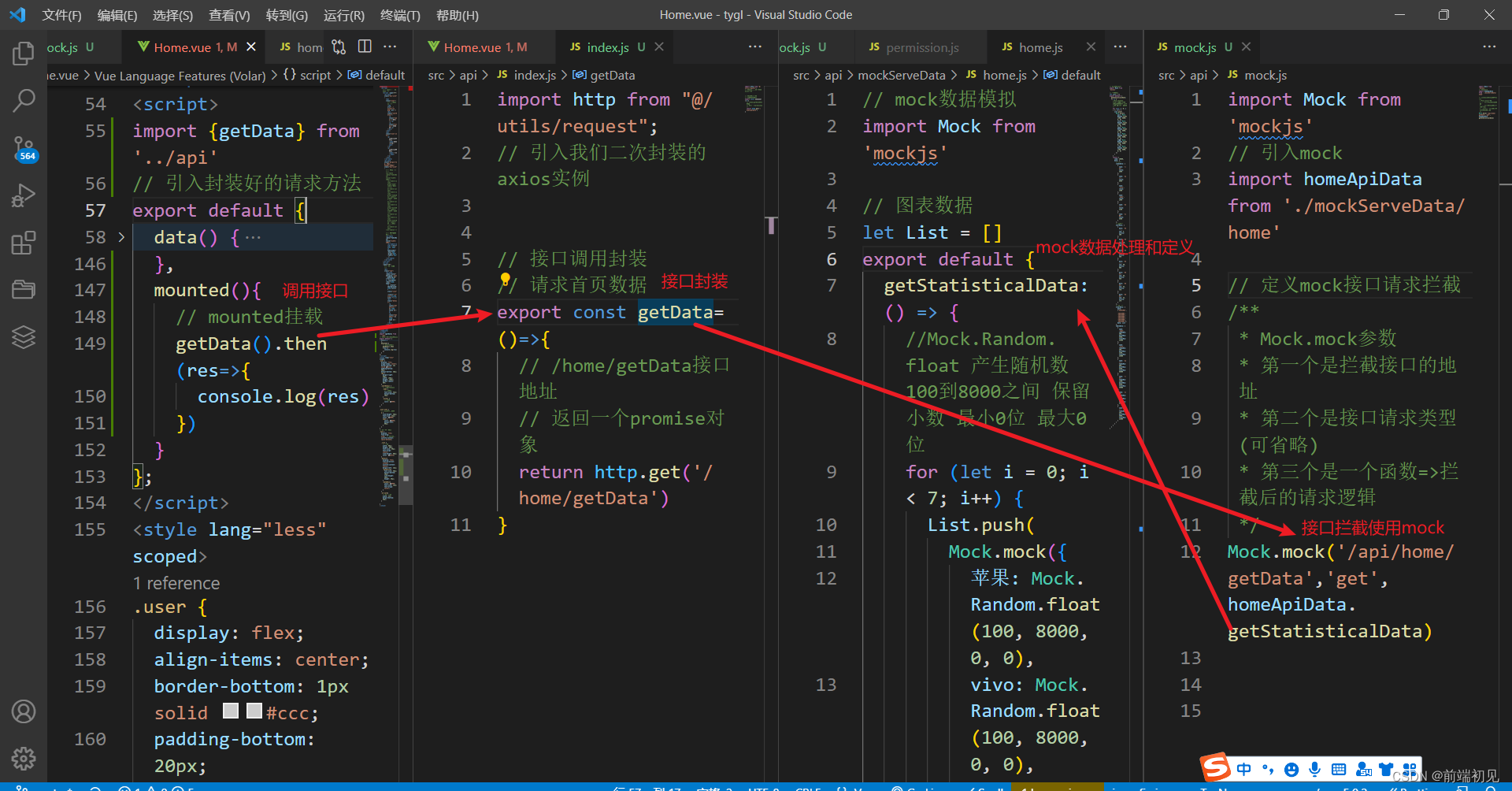Open Sogou skin shirt icon

pos(1386,769)
